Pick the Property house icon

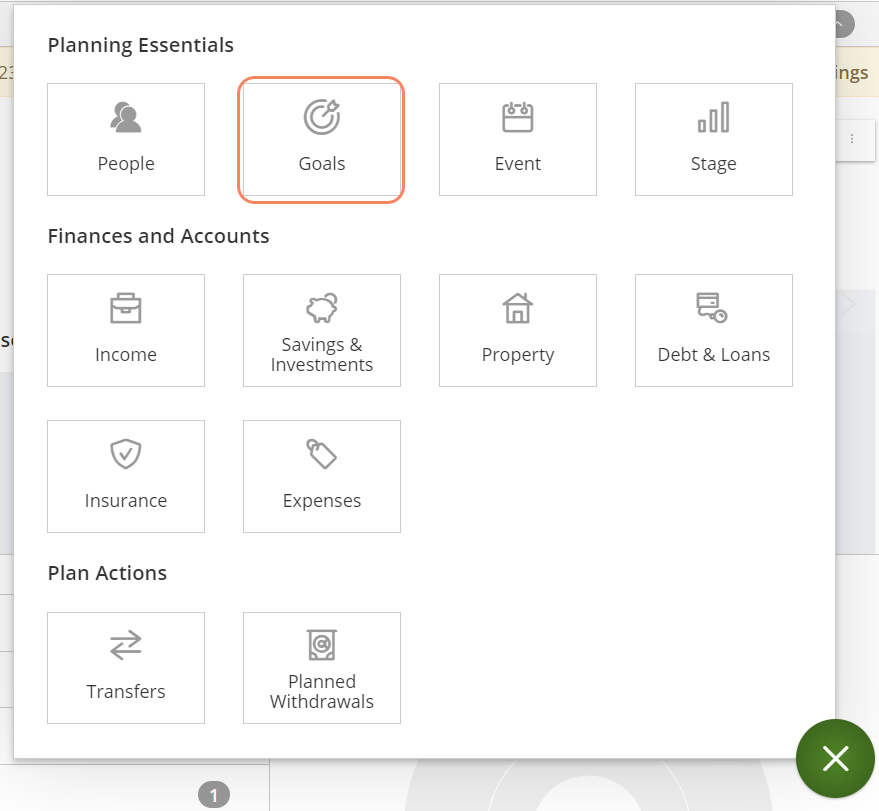coord(518,330)
